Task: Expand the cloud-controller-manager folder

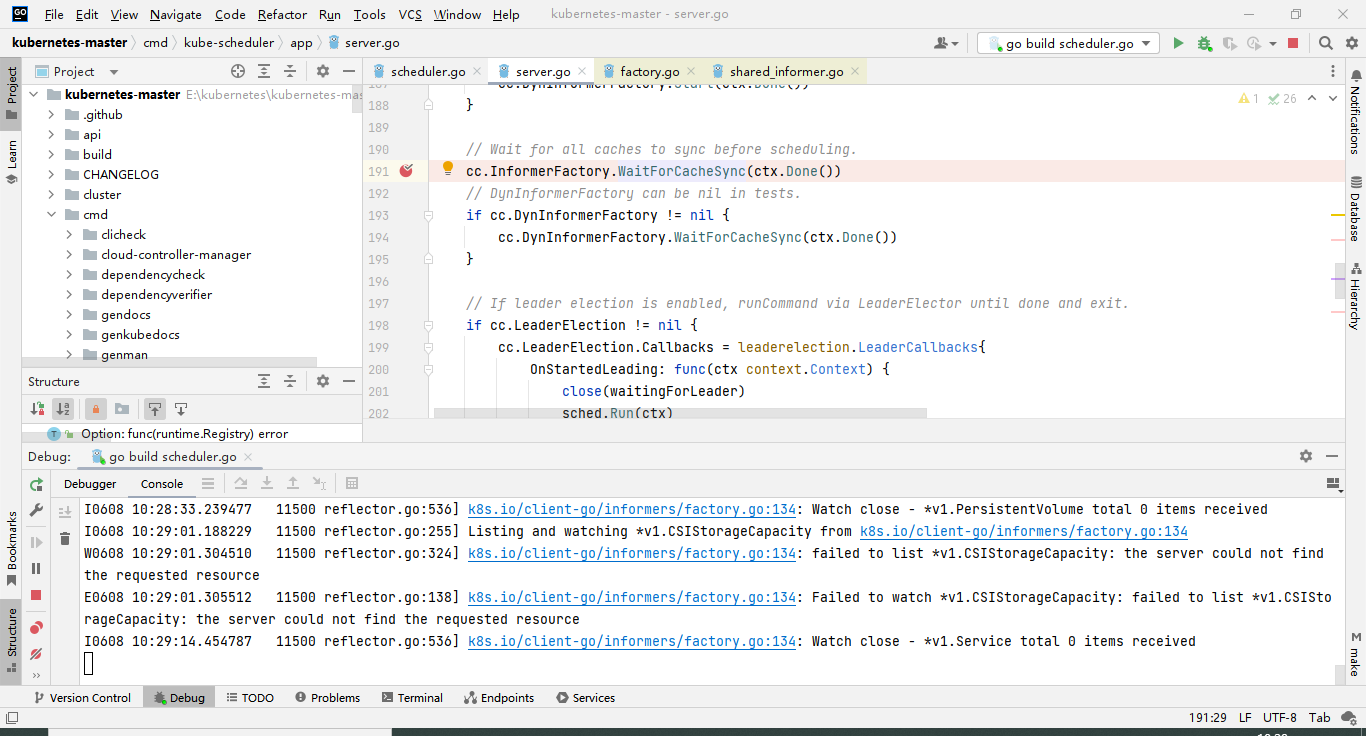Action: click(70, 255)
